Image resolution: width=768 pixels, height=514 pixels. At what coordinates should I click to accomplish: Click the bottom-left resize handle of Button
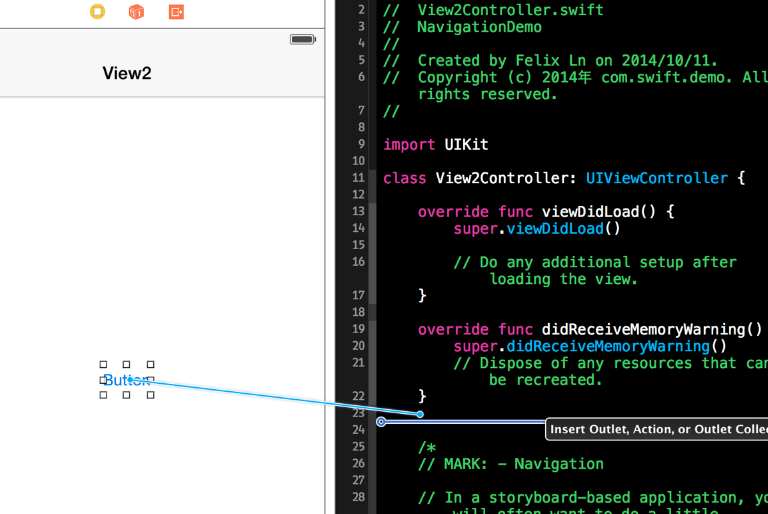coord(103,395)
